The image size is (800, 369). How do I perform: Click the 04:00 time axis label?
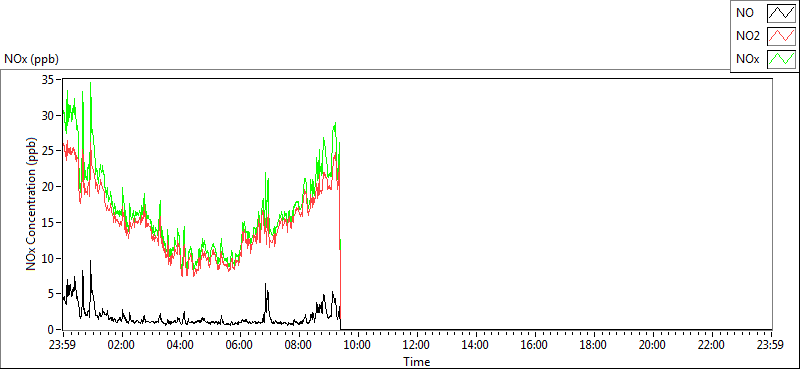click(x=181, y=344)
